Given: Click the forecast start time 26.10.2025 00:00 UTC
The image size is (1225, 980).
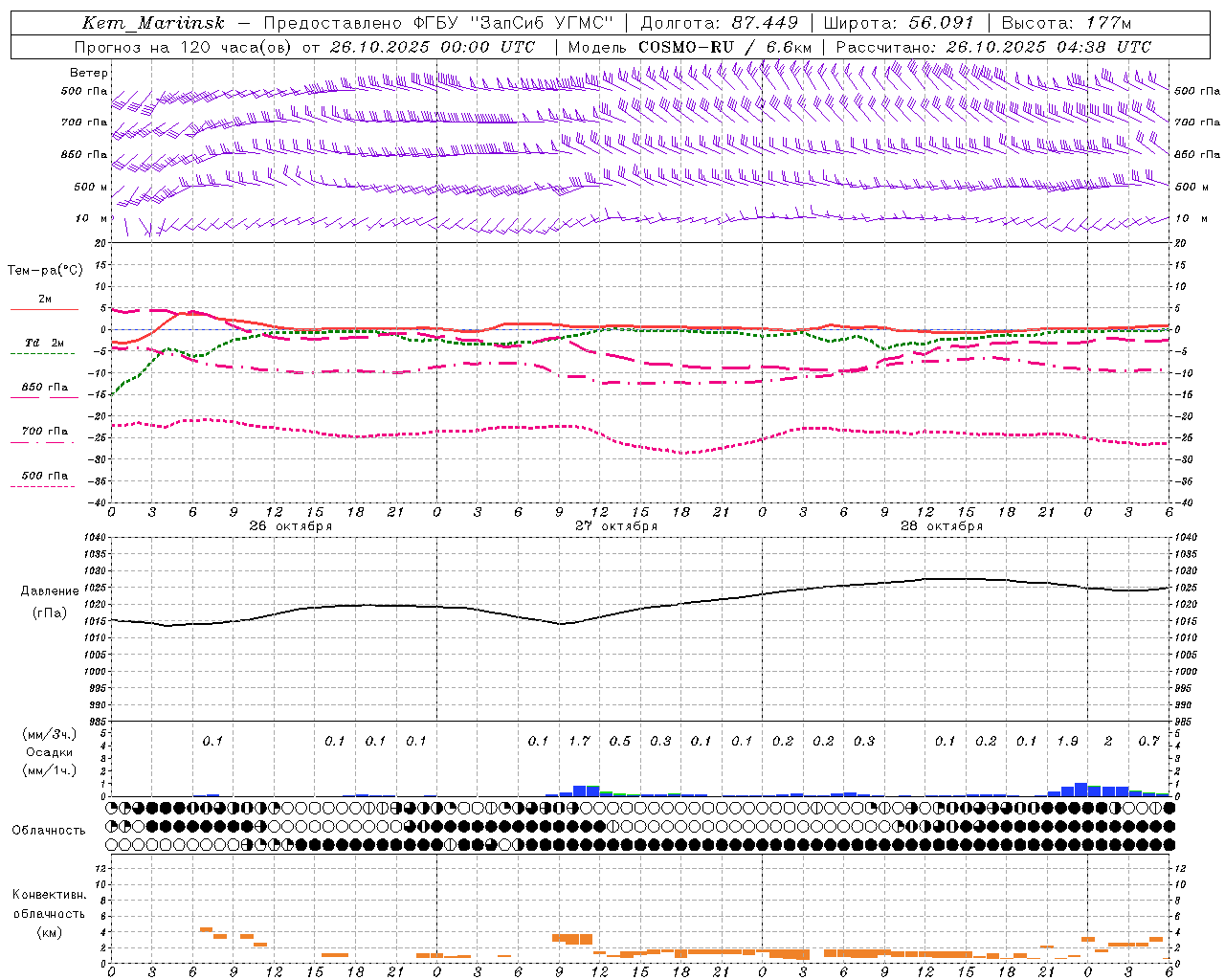Looking at the screenshot, I should (x=433, y=47).
